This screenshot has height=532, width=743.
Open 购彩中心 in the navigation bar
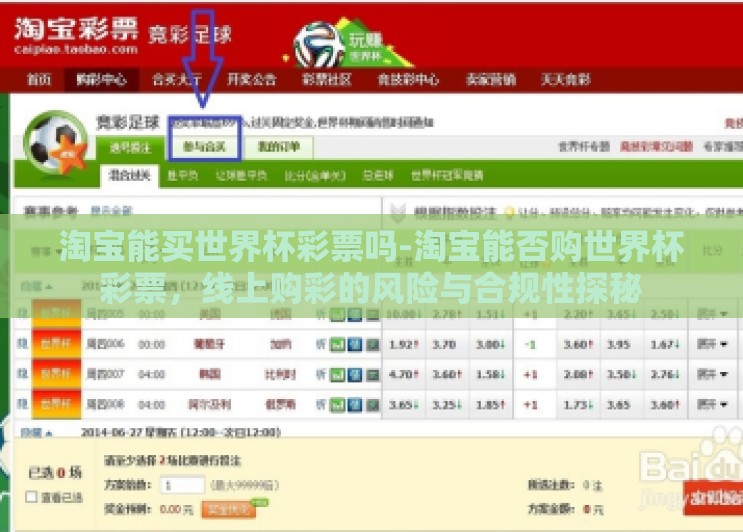coord(101,80)
